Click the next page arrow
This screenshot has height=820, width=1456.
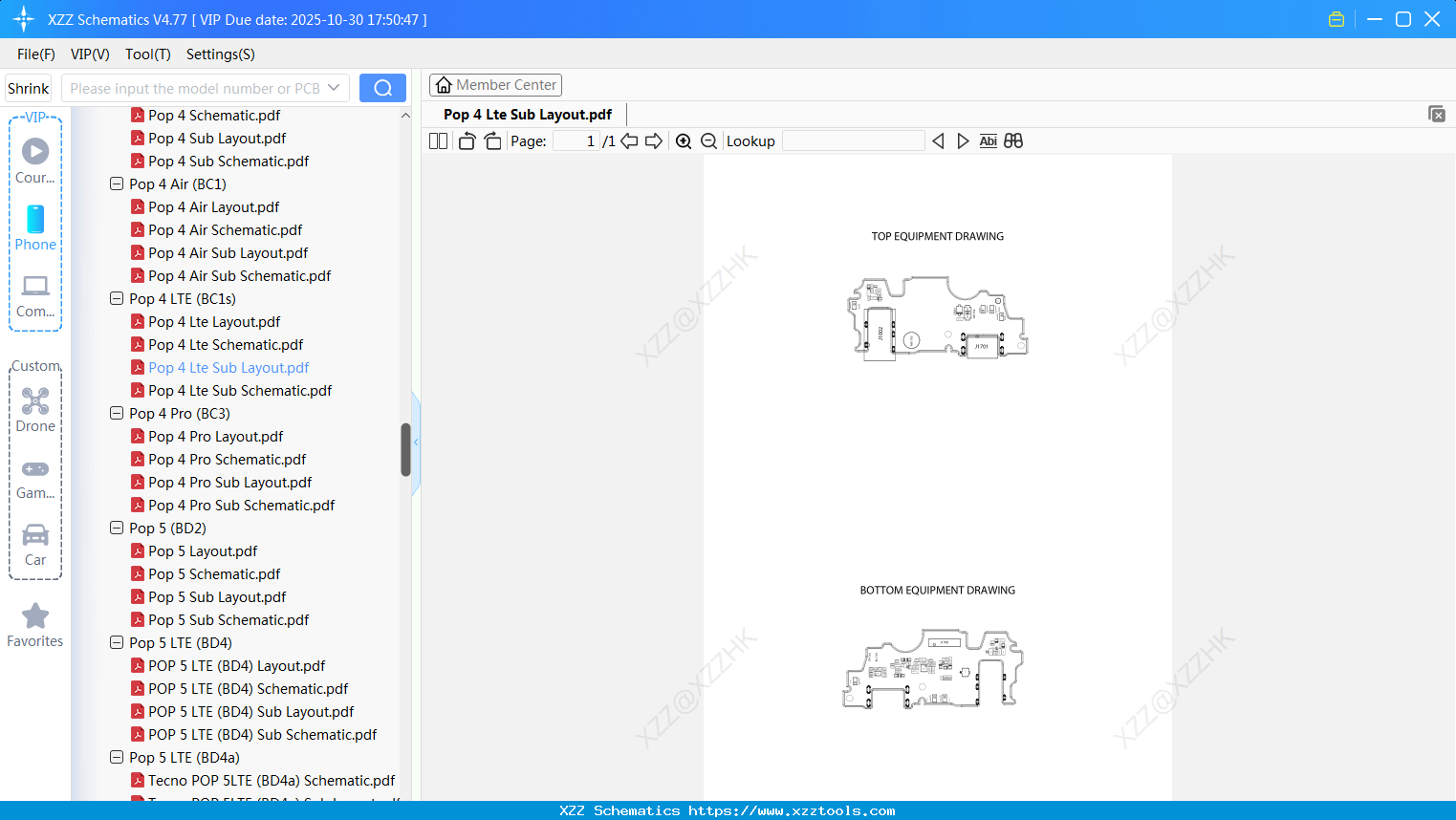(653, 140)
